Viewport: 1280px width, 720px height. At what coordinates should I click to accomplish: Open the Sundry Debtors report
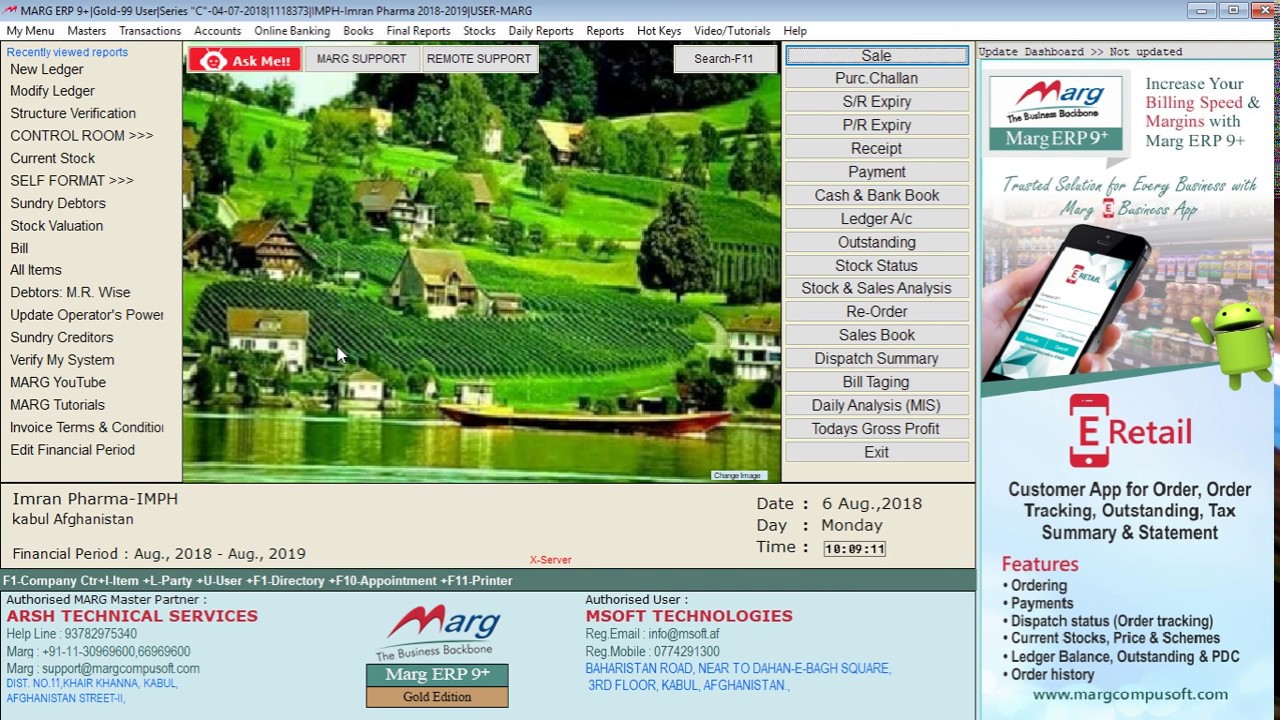[x=58, y=203]
